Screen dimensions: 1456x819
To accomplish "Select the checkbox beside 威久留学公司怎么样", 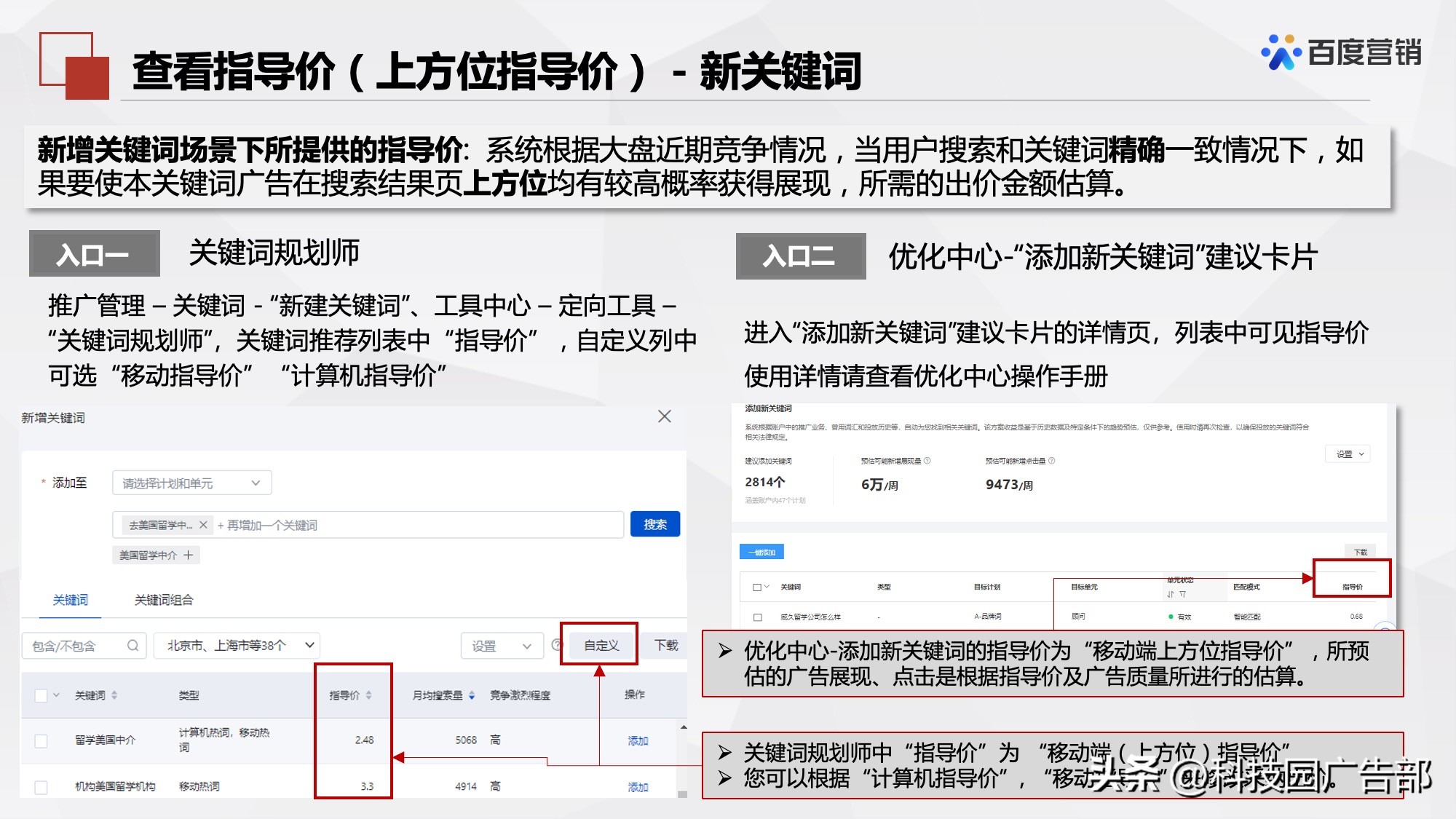I will [x=757, y=616].
